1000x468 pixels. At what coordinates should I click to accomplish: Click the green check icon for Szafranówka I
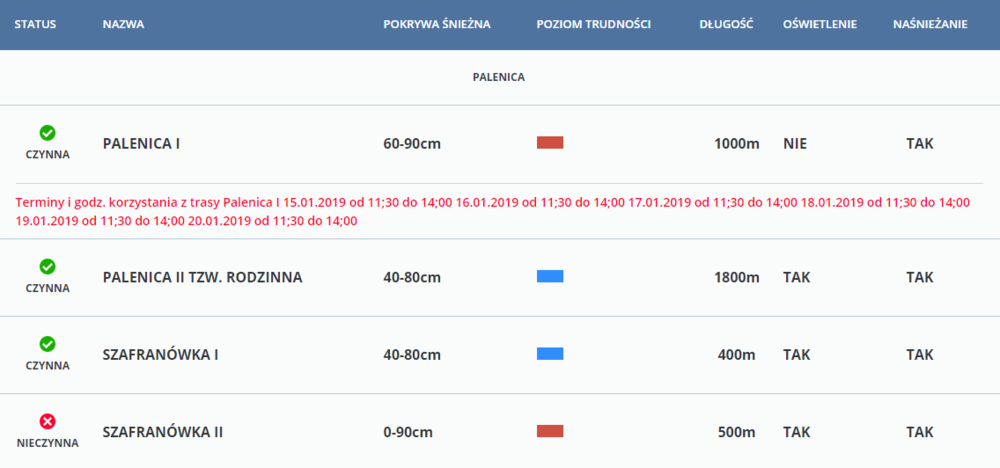[x=47, y=344]
